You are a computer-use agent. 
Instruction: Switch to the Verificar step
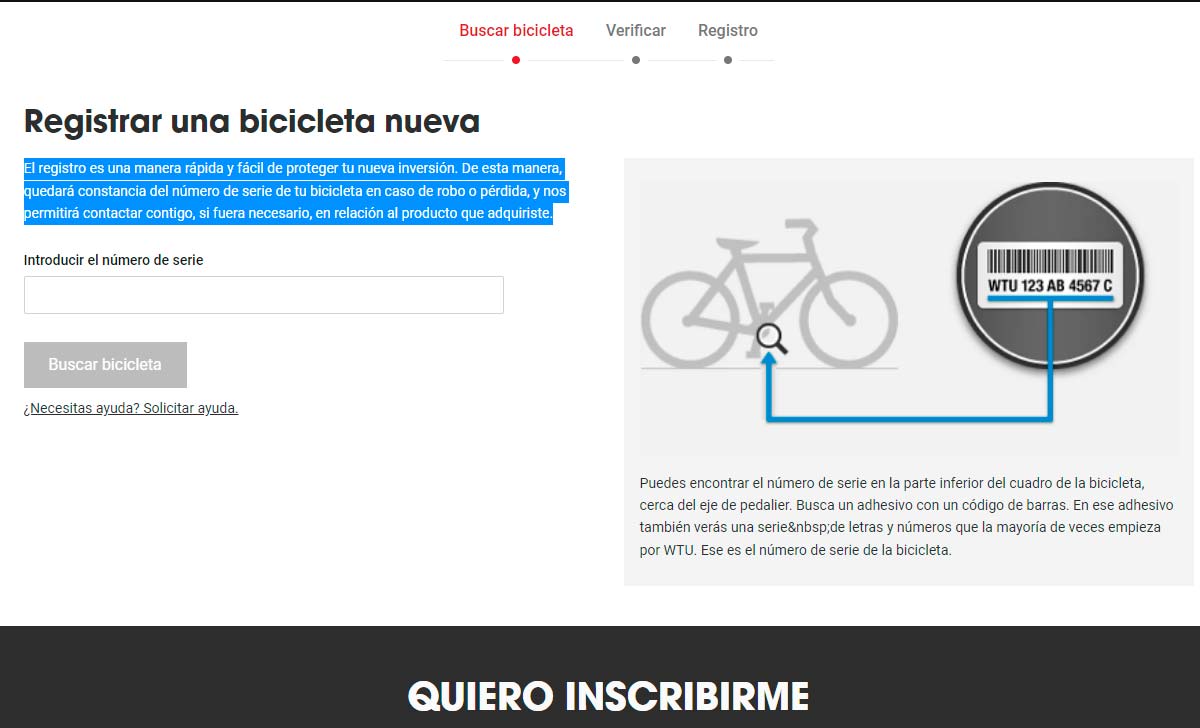pyautogui.click(x=636, y=30)
